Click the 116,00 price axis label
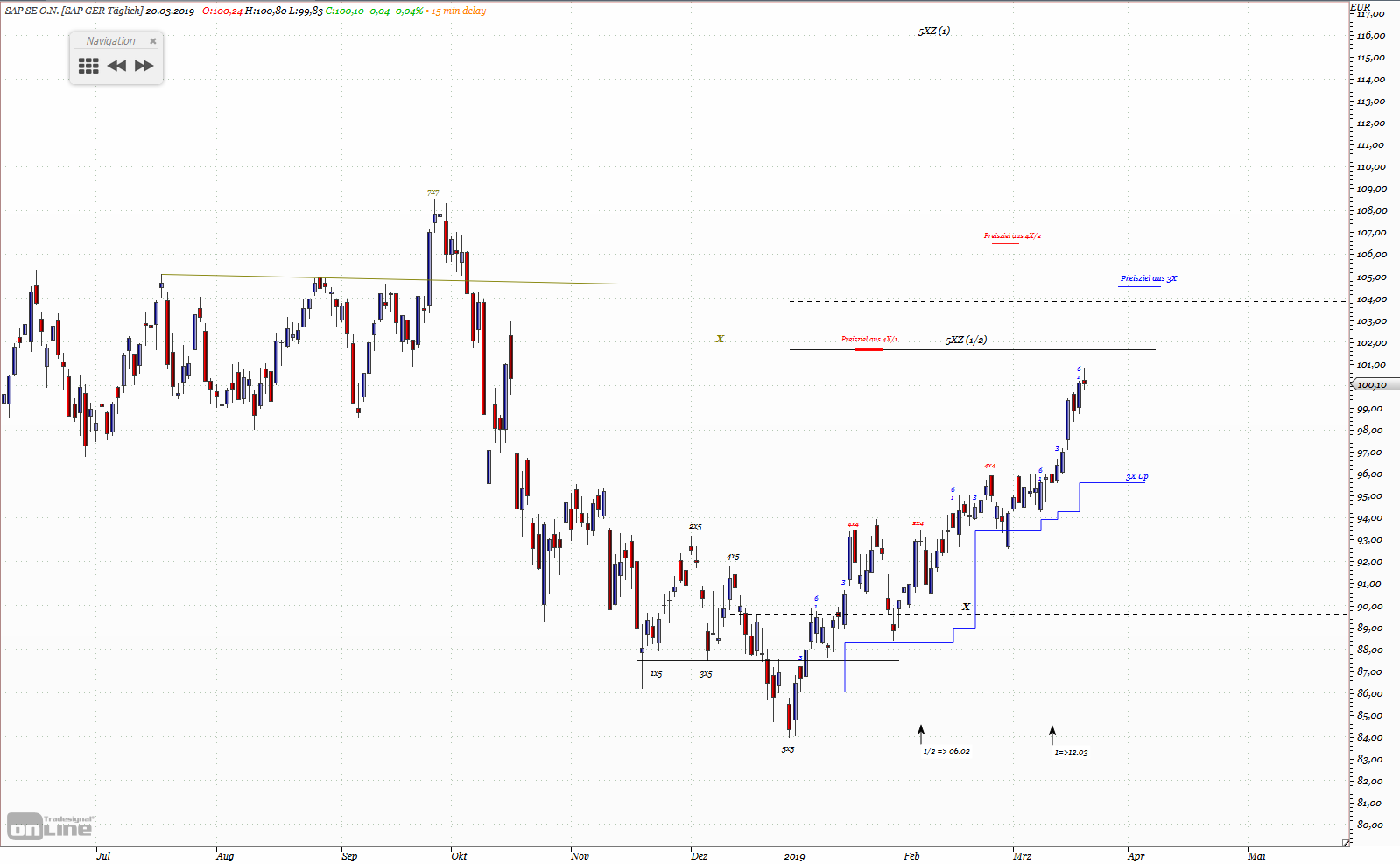The width and height of the screenshot is (1400, 864). (1371, 35)
